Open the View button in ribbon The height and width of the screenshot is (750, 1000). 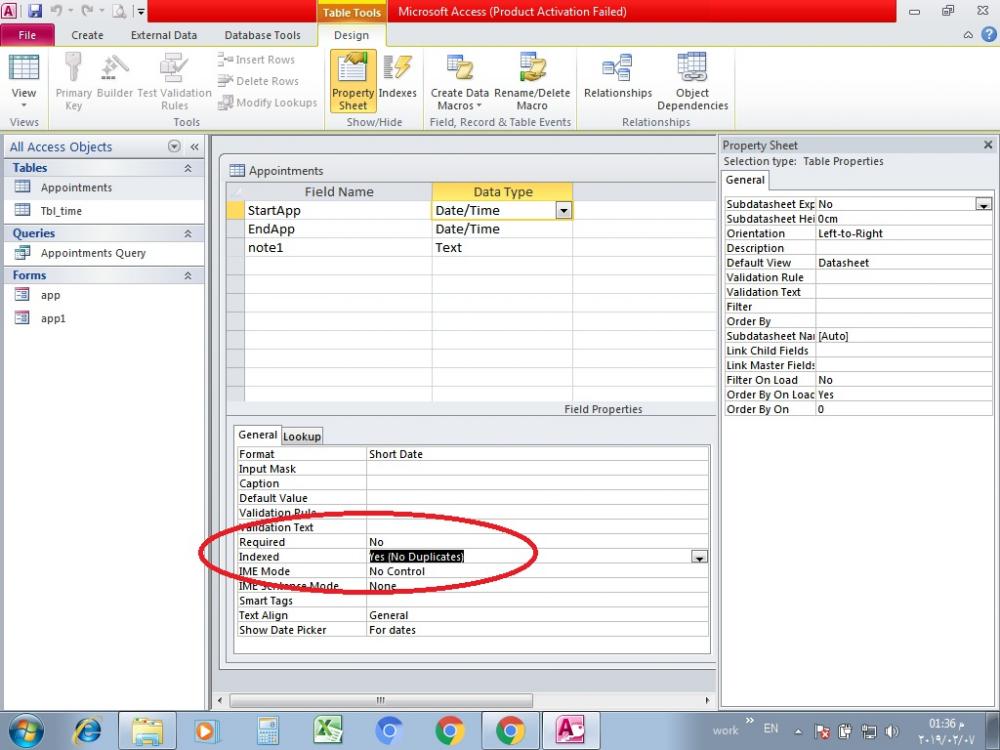click(24, 82)
